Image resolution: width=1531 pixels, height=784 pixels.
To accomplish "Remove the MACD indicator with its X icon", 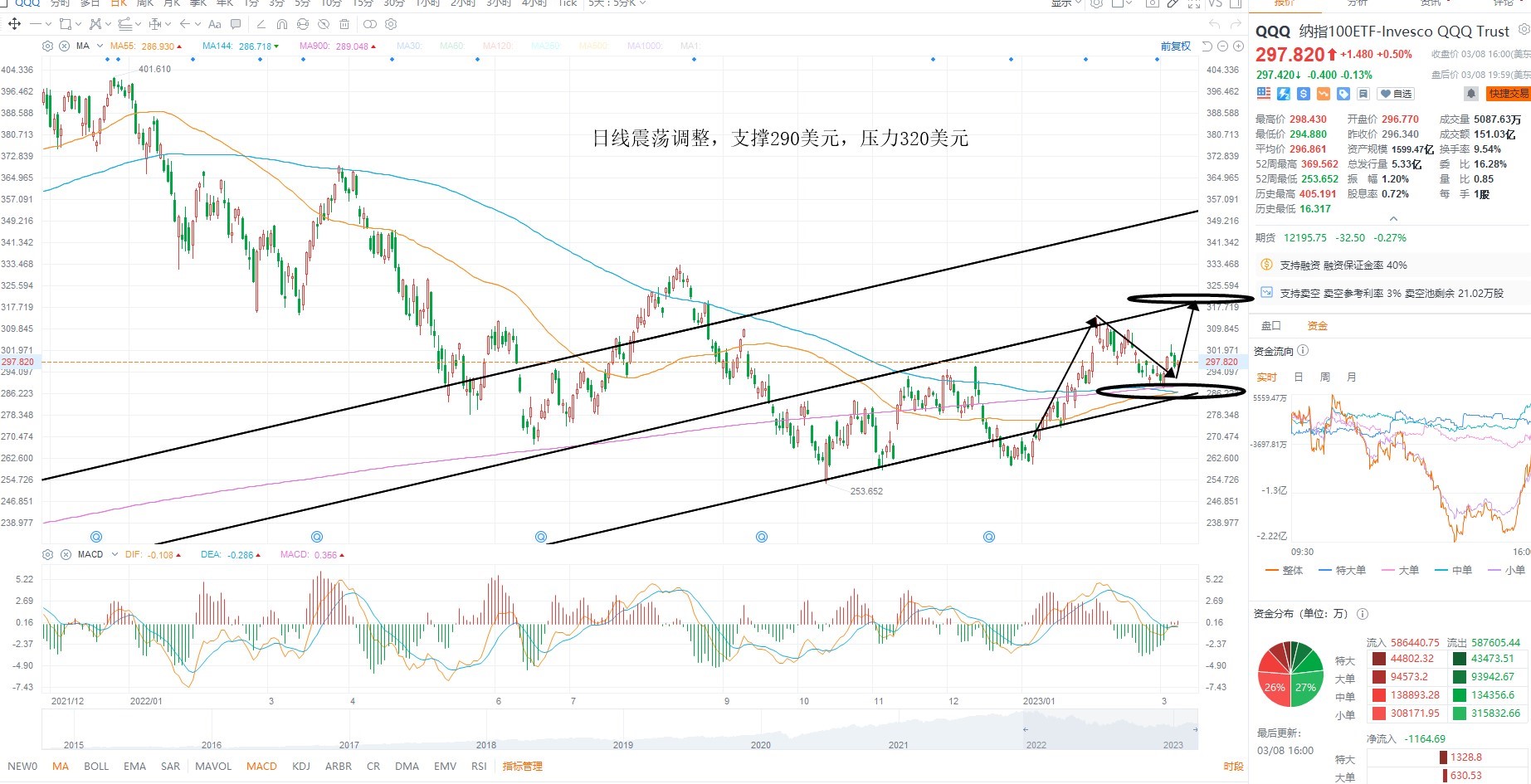I will point(64,554).
